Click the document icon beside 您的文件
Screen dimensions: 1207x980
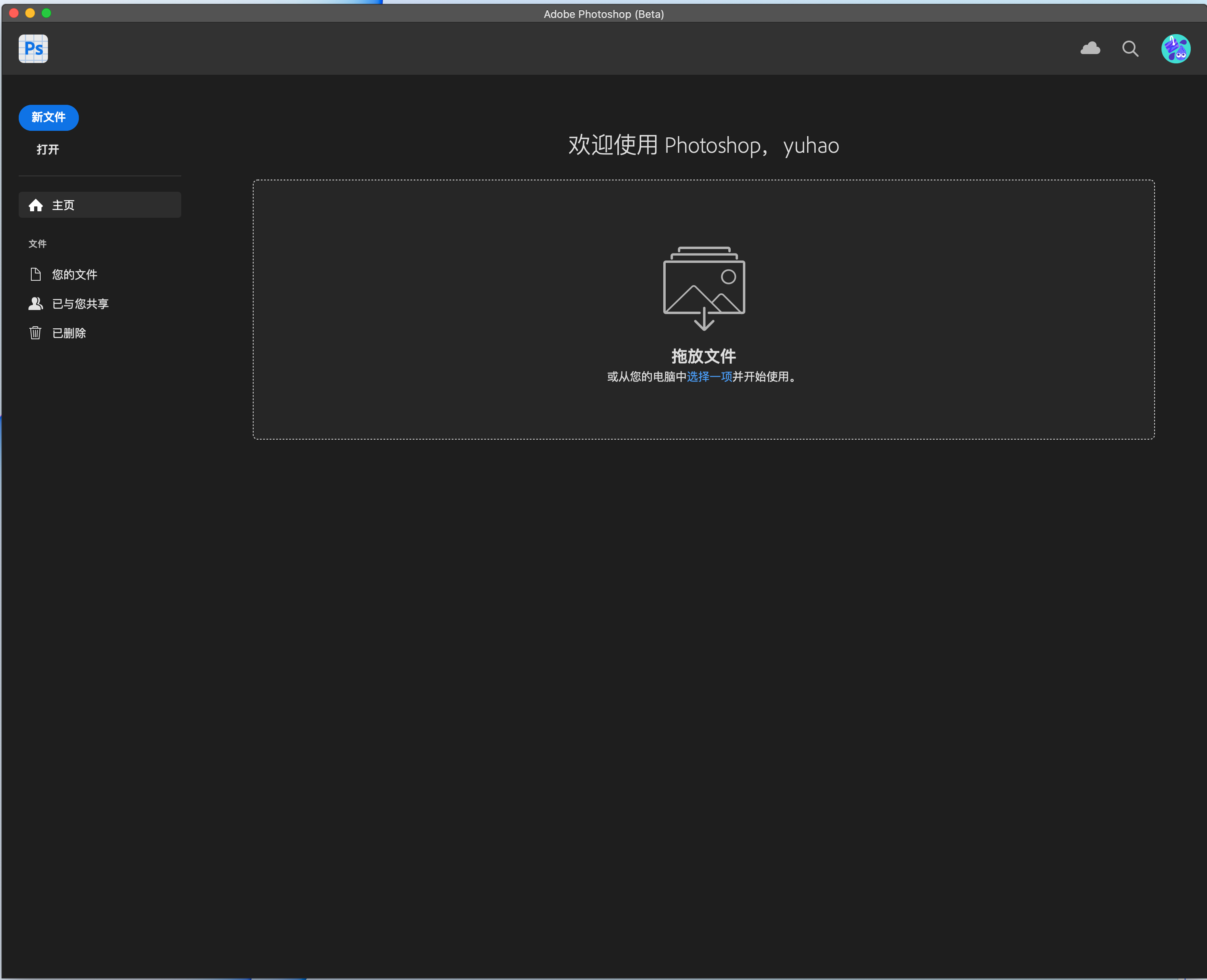[36, 274]
